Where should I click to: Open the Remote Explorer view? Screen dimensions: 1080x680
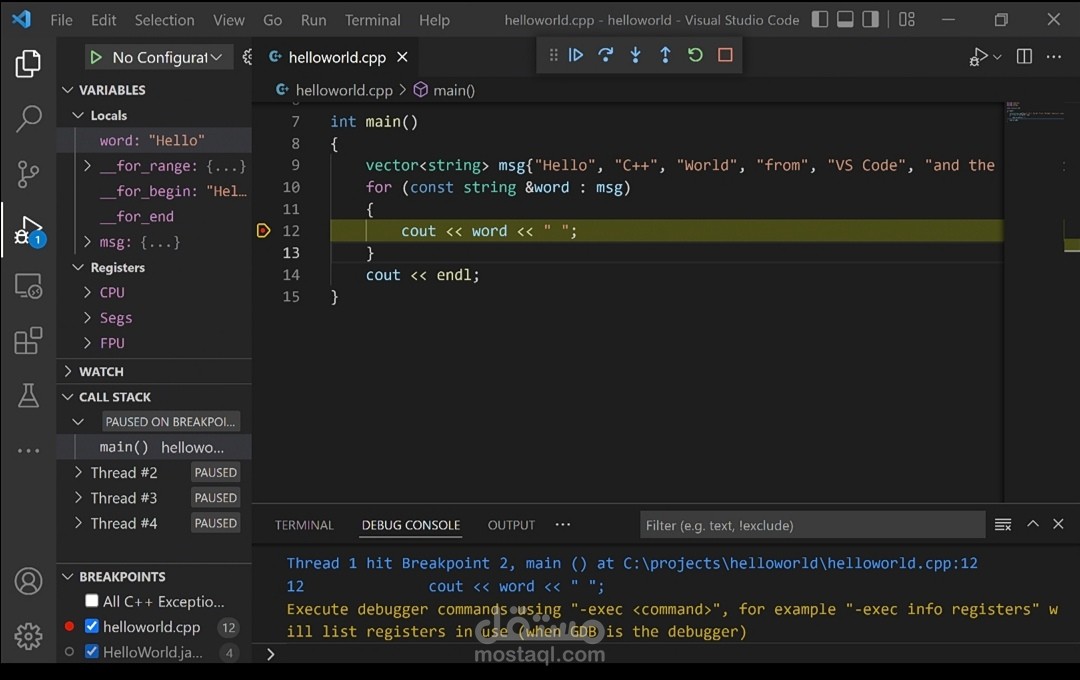[28, 285]
